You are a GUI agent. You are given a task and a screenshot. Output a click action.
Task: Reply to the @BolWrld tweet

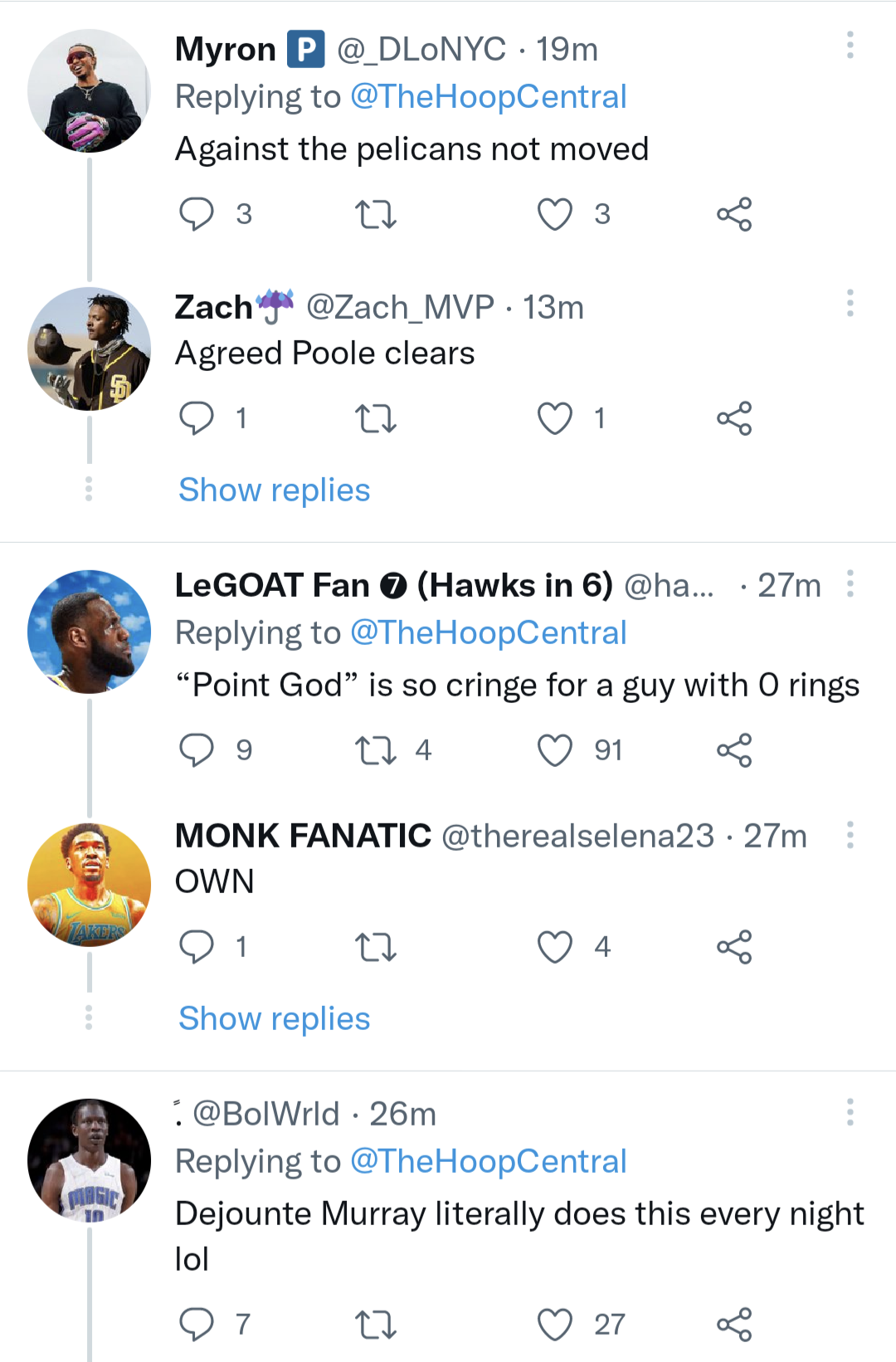(x=197, y=1325)
